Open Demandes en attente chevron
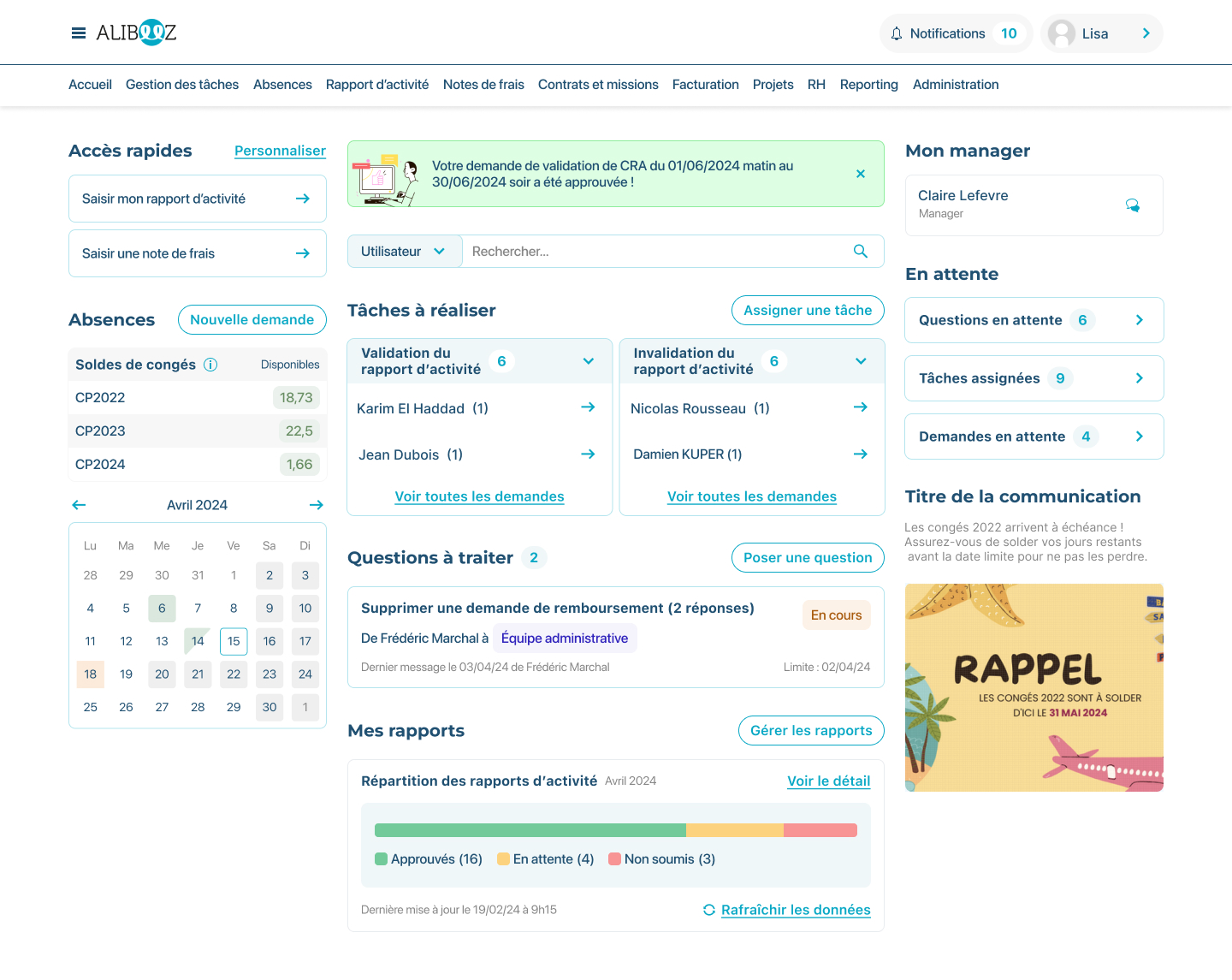The image size is (1232, 980). click(x=1140, y=437)
